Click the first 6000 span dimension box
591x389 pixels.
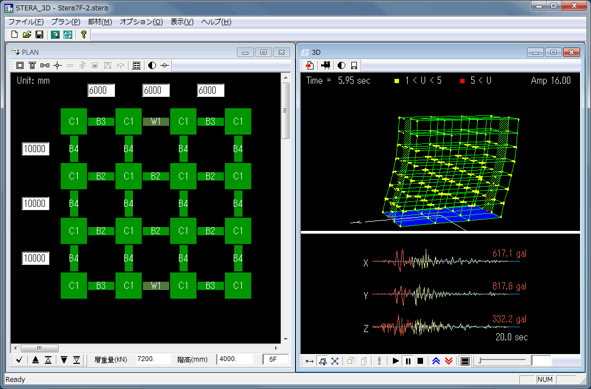coord(101,90)
